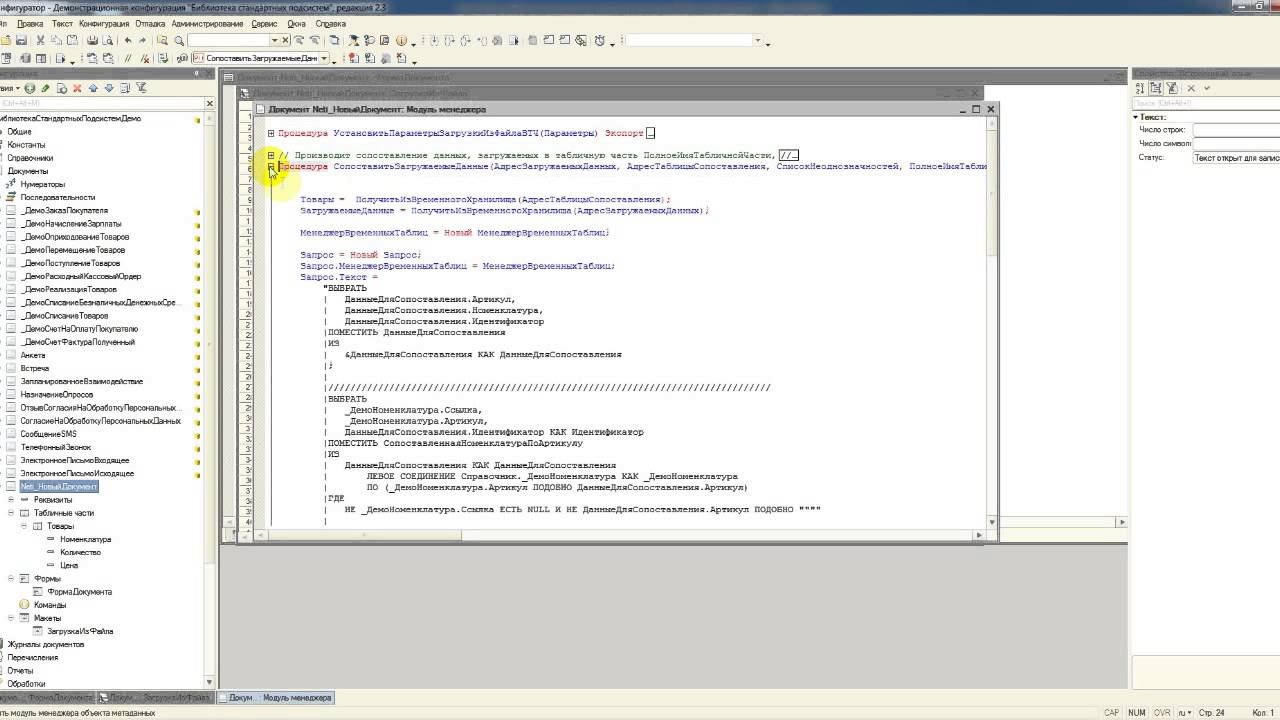This screenshot has height=720, width=1280.
Task: Click the Redo arrow in main toolbar
Action: point(142,41)
